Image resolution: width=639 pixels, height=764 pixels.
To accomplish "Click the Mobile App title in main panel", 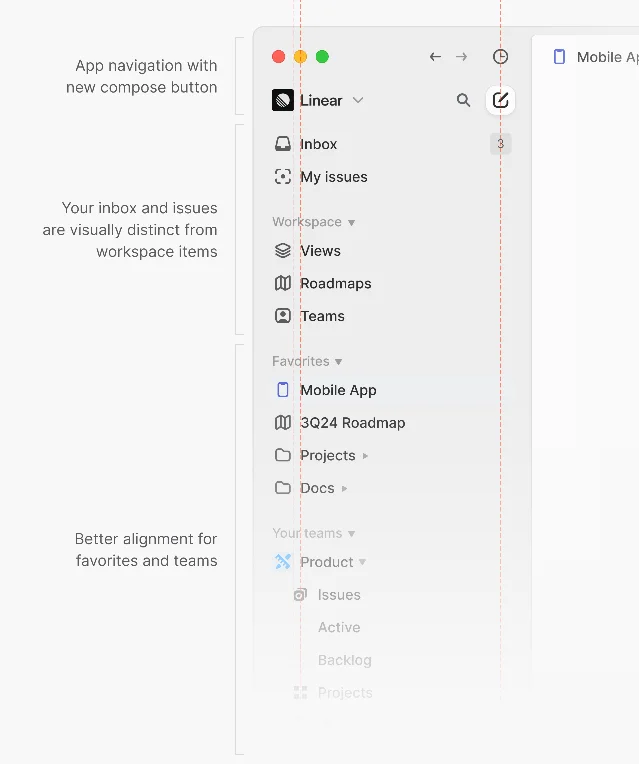I will coord(607,57).
